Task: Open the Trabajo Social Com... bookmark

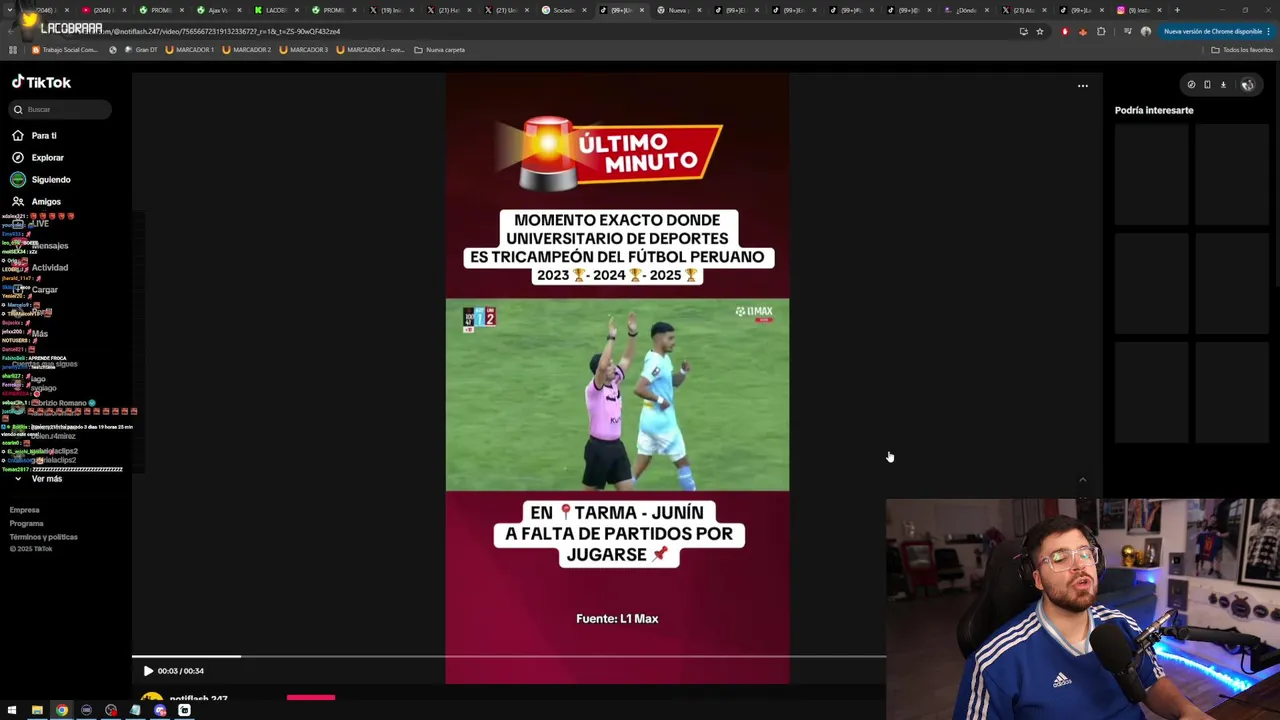Action: tap(65, 50)
